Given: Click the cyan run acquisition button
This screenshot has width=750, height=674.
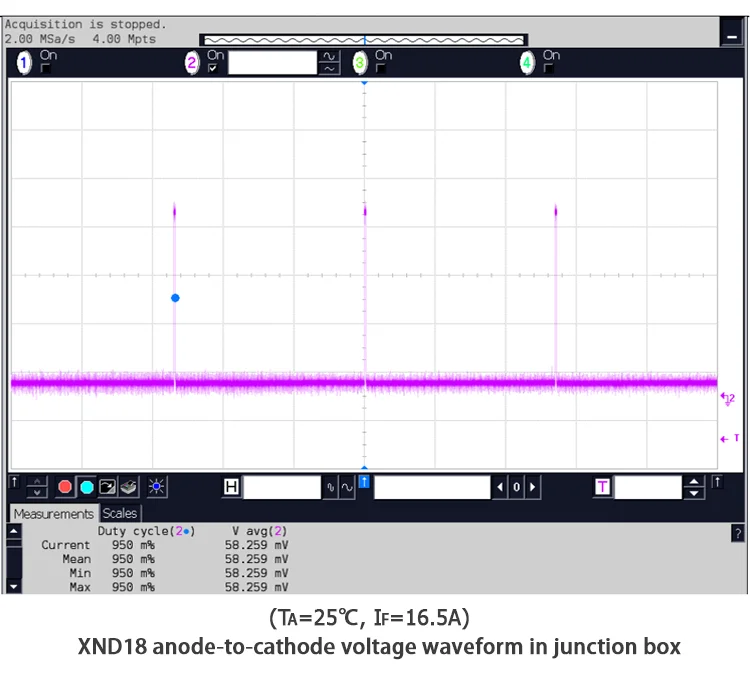Looking at the screenshot, I should pyautogui.click(x=86, y=487).
